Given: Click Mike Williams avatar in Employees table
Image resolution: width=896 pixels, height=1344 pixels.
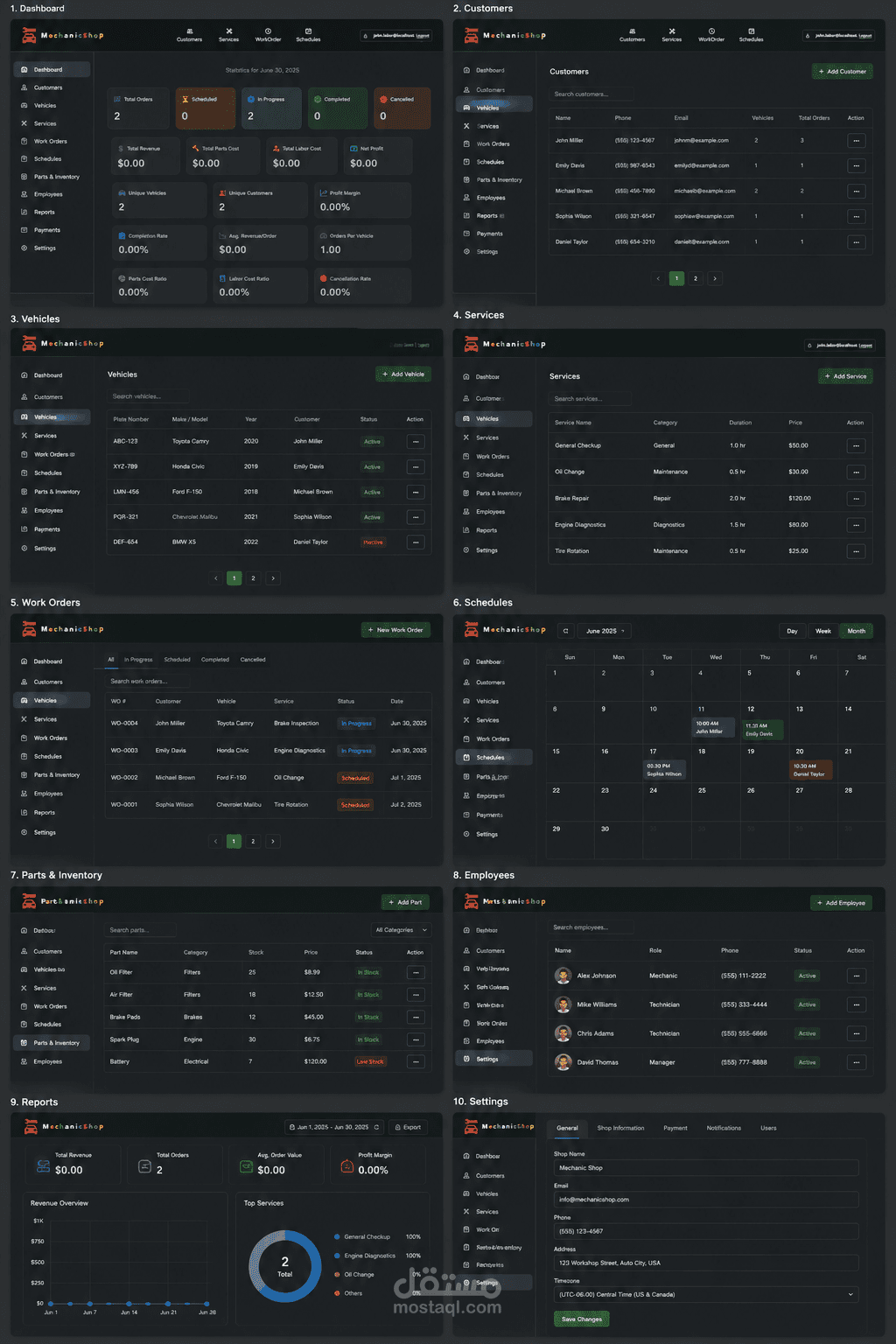Looking at the screenshot, I should tap(563, 1004).
